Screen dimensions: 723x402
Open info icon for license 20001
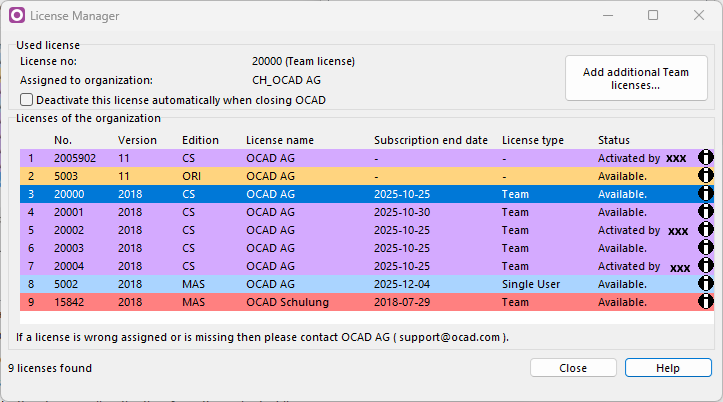705,212
